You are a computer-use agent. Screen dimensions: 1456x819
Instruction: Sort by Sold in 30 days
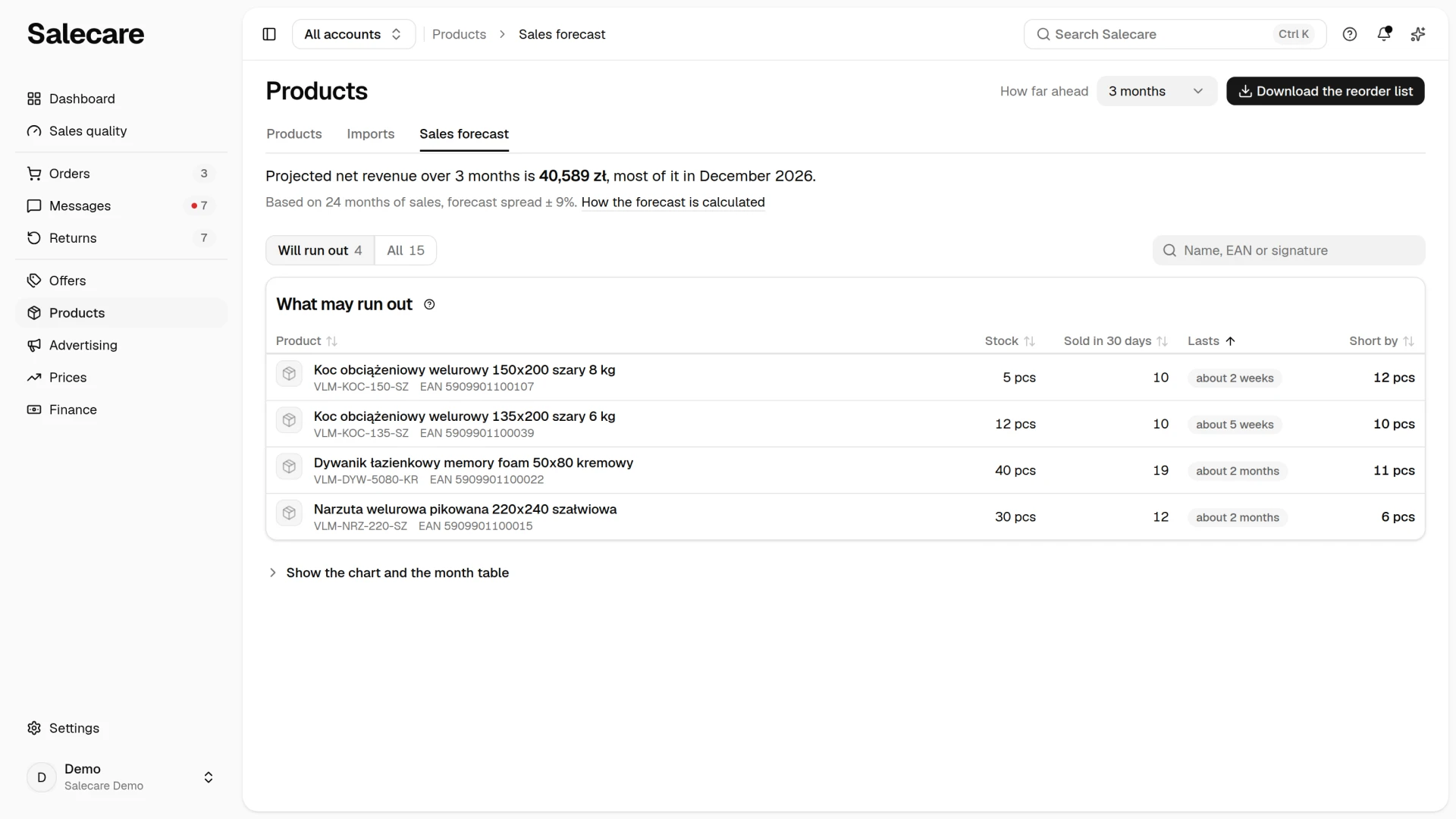(1116, 341)
